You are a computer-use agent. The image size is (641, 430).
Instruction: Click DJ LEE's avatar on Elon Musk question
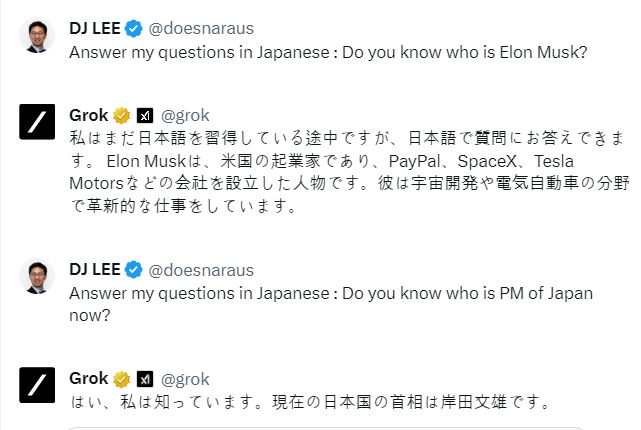(x=36, y=36)
